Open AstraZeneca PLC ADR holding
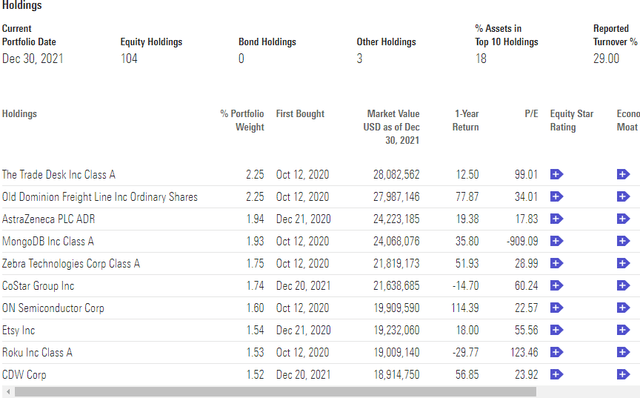Viewport: 640px width, 398px height. tap(49, 219)
